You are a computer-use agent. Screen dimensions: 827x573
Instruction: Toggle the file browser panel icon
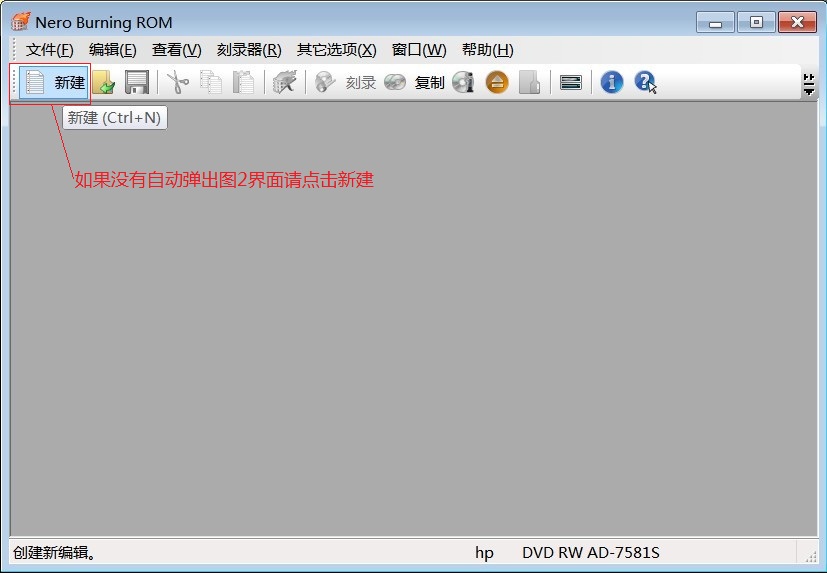coord(571,83)
